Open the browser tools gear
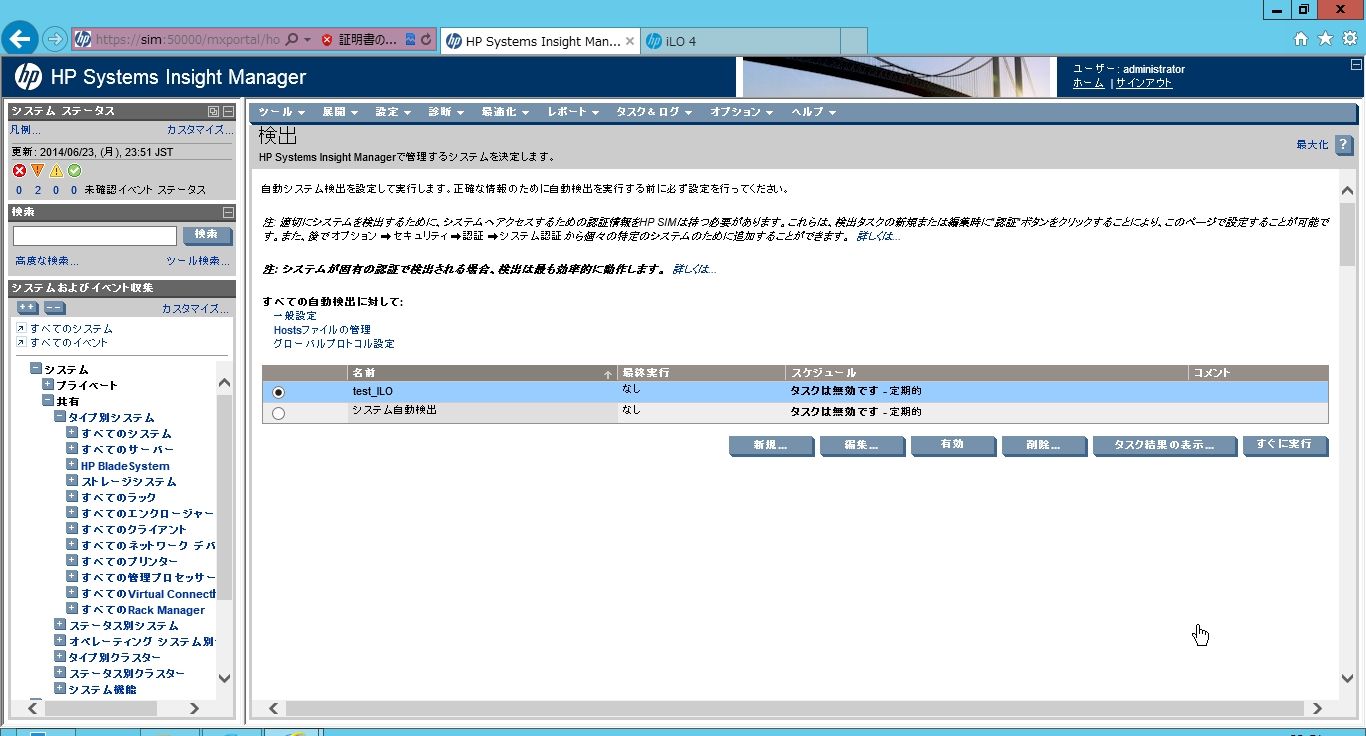 point(1350,39)
